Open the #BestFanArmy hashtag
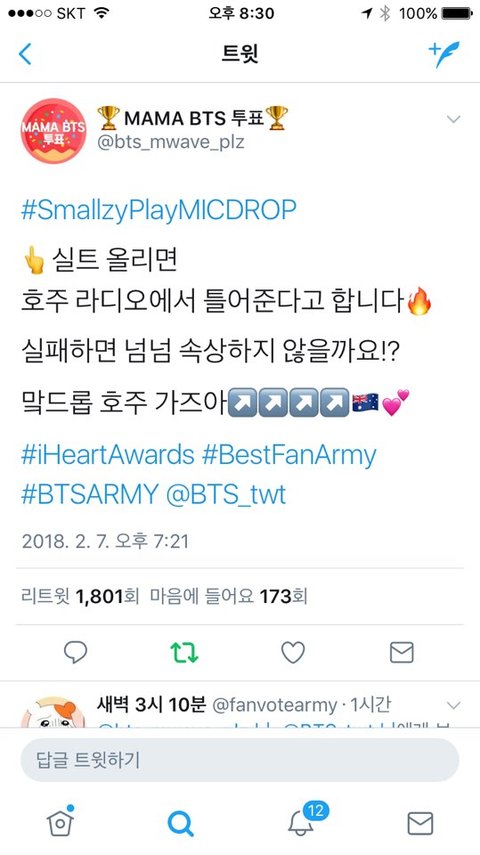Viewport: 480px width, 855px height. click(x=290, y=455)
